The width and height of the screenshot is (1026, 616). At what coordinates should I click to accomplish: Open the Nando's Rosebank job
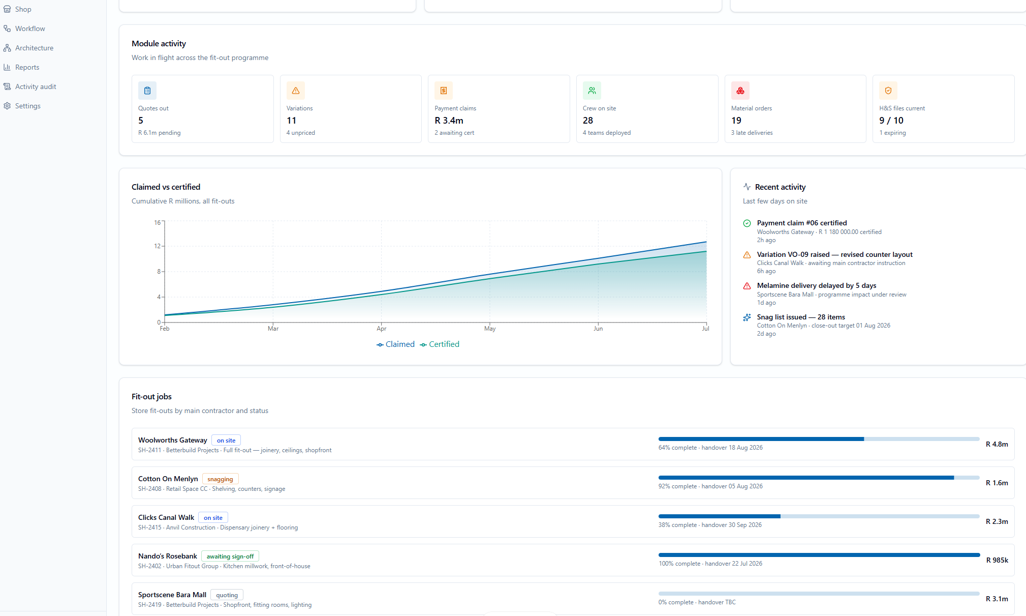[573, 560]
